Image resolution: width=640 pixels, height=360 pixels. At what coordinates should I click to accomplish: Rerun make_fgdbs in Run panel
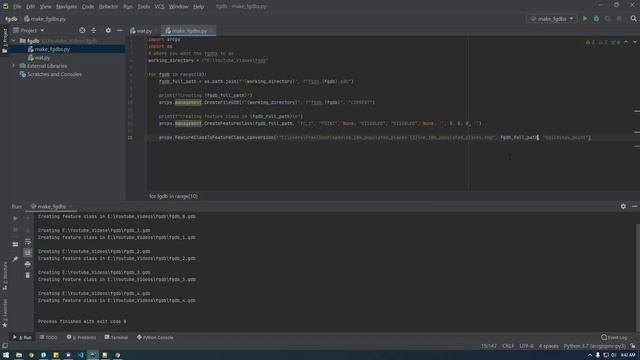click(15, 218)
